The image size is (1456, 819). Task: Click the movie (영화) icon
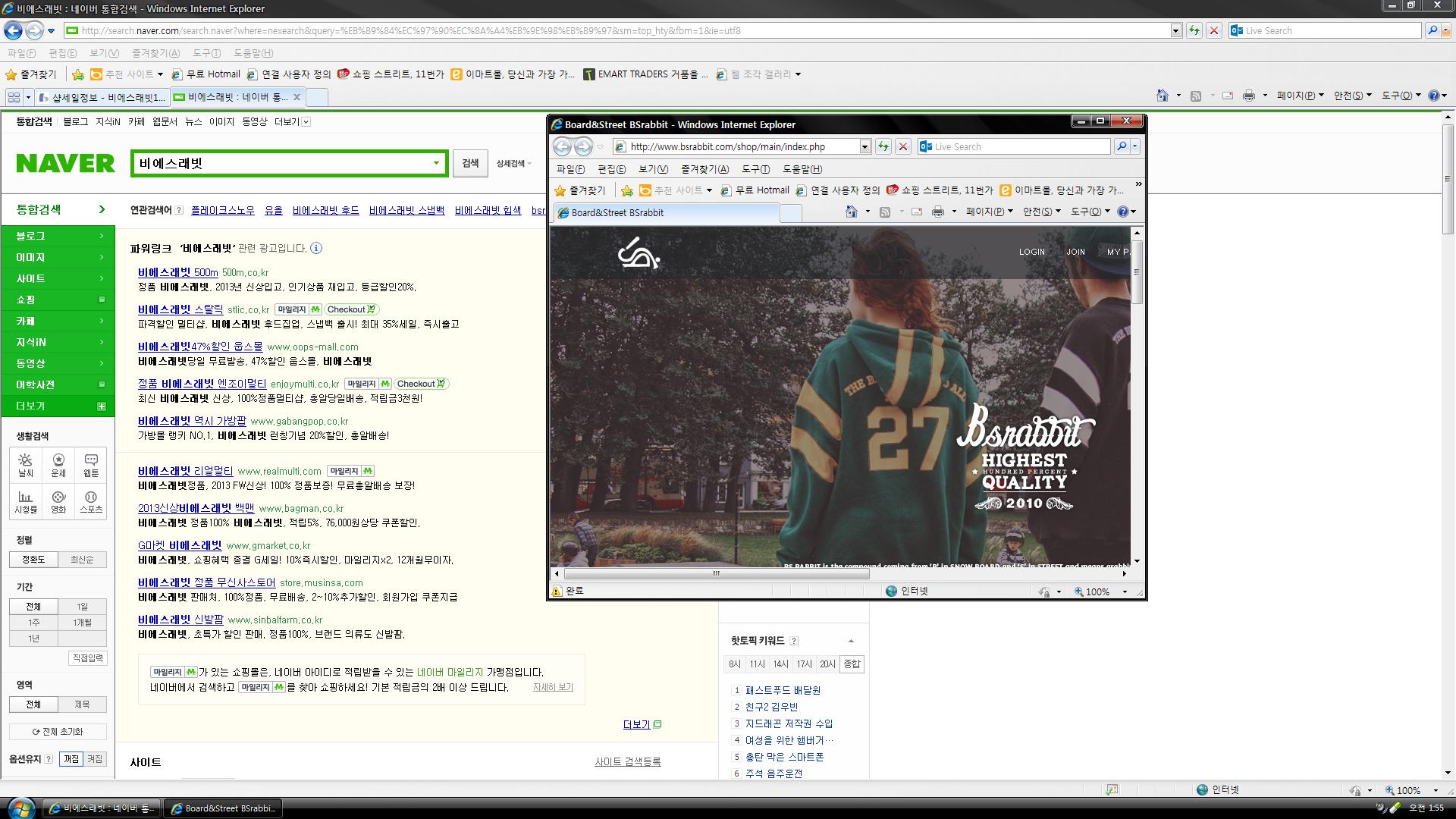click(58, 501)
